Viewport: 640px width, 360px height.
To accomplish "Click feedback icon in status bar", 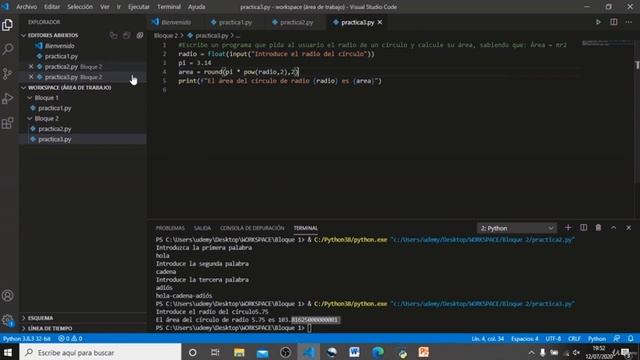I will (x=617, y=339).
